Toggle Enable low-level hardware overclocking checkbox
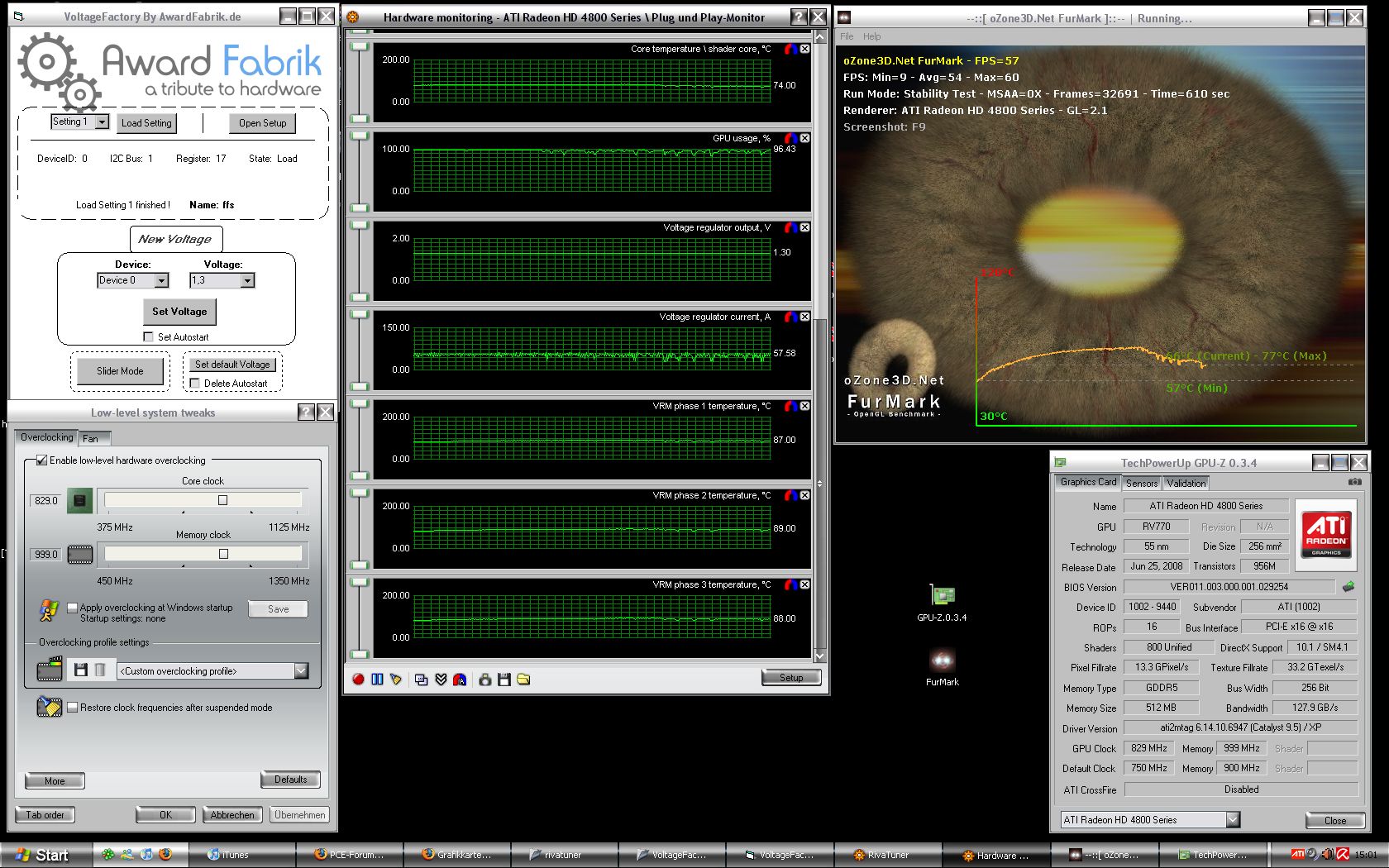 pyautogui.click(x=41, y=460)
